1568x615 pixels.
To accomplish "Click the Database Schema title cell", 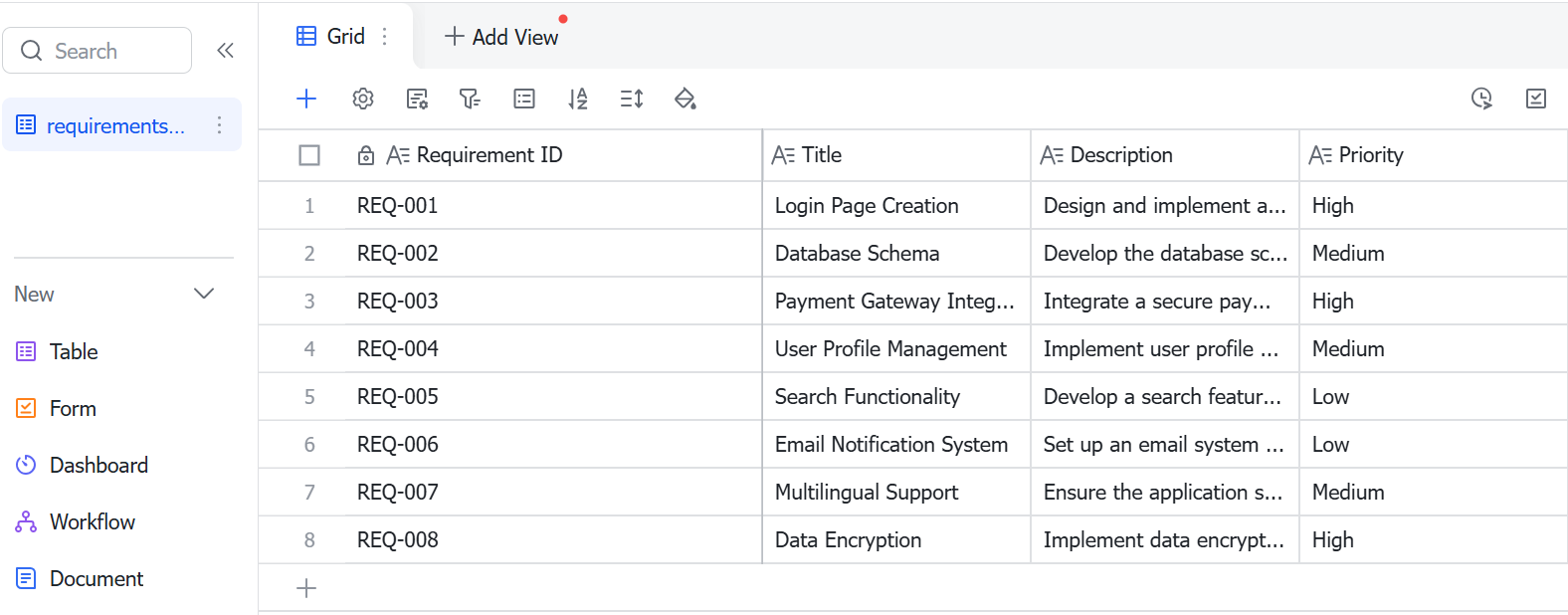I will coord(896,253).
